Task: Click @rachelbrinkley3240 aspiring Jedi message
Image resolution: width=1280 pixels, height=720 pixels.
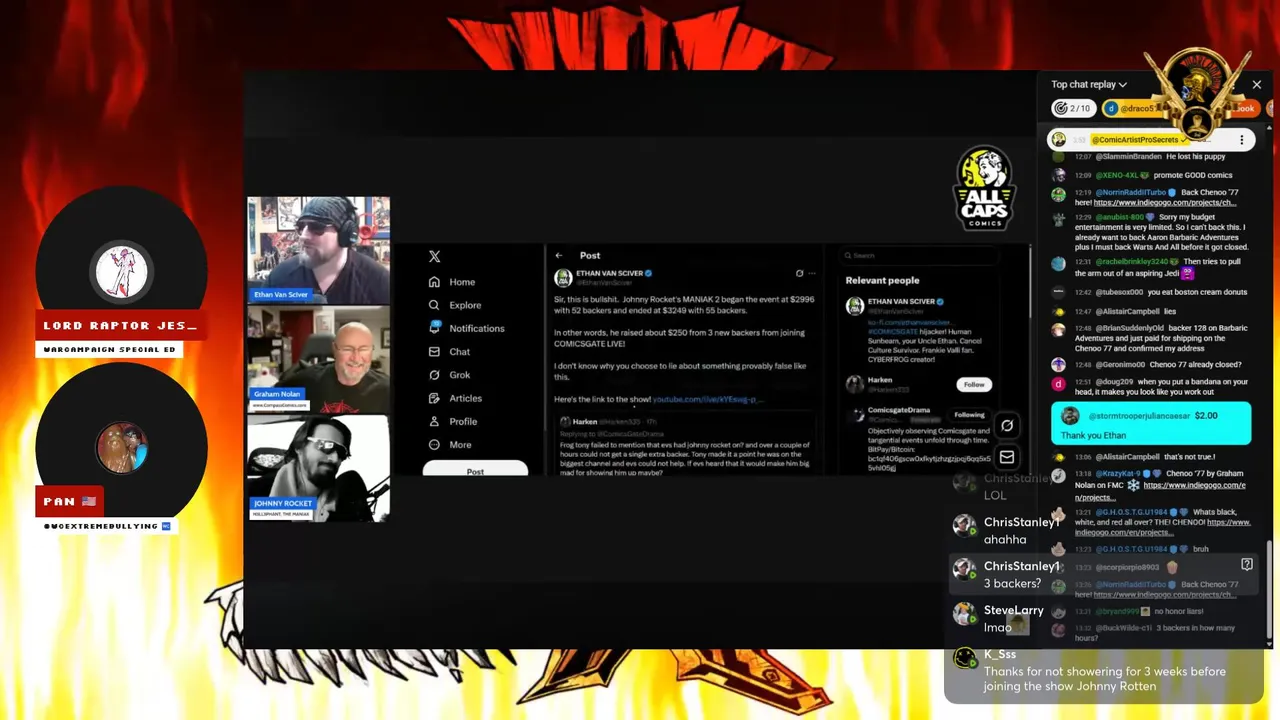Action: tap(1148, 267)
